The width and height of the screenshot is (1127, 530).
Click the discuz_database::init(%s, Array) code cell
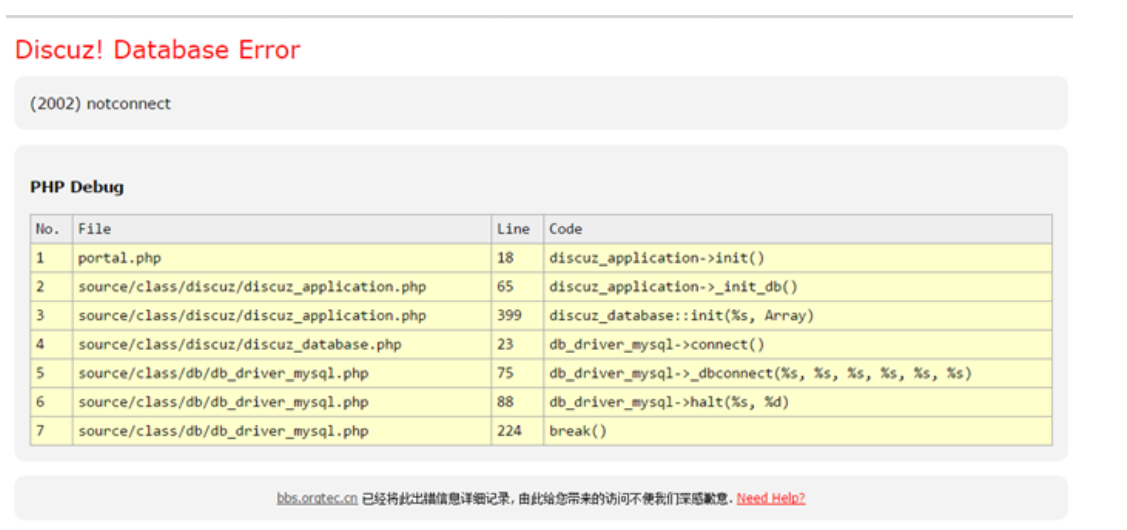pos(681,316)
